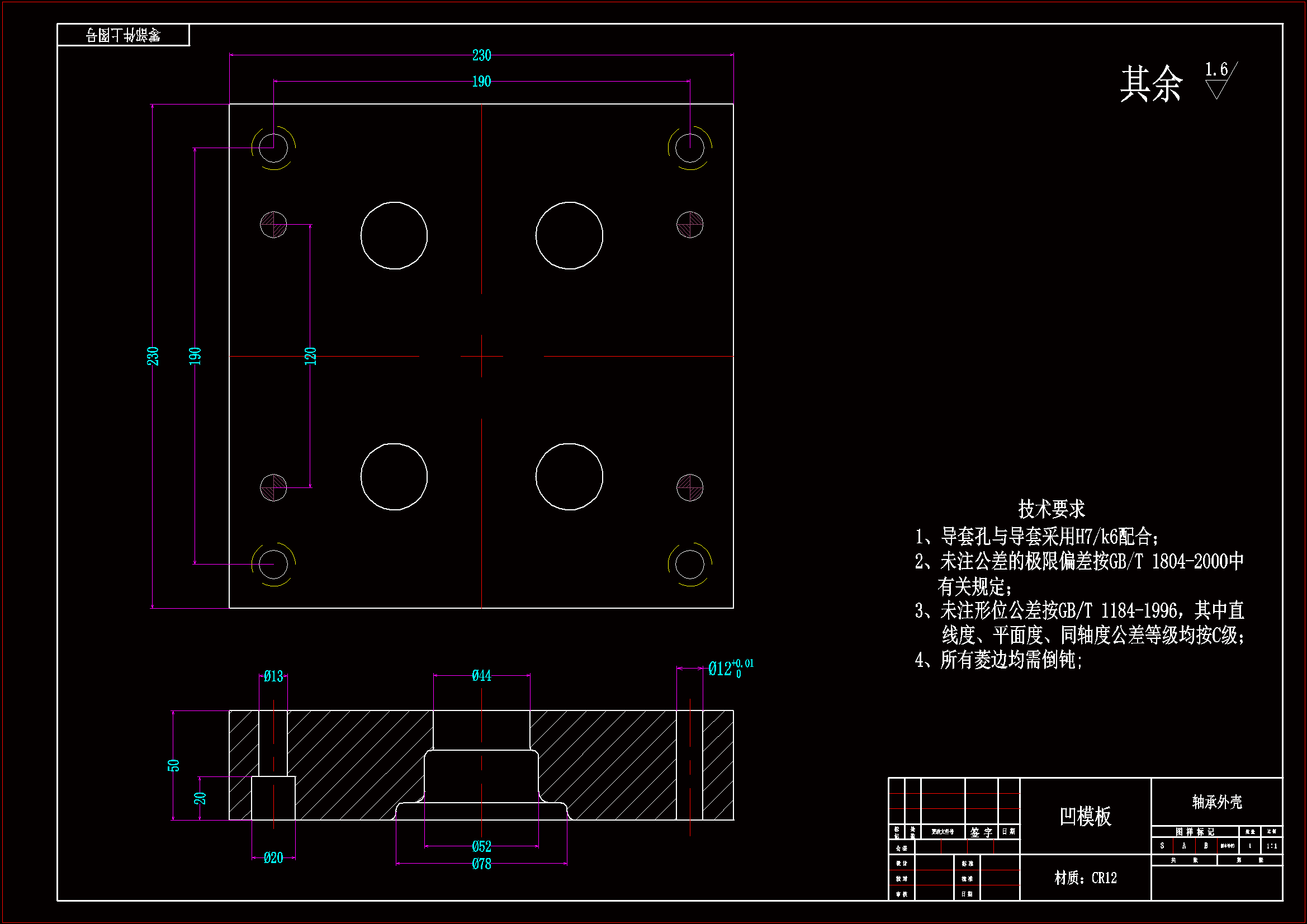Click the 技术要求 heading text
The image size is (1307, 924).
point(1051,509)
